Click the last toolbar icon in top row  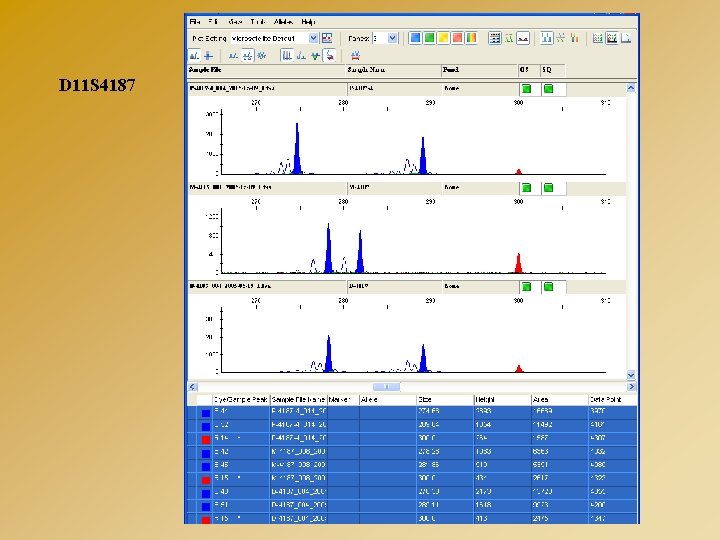[x=626, y=38]
